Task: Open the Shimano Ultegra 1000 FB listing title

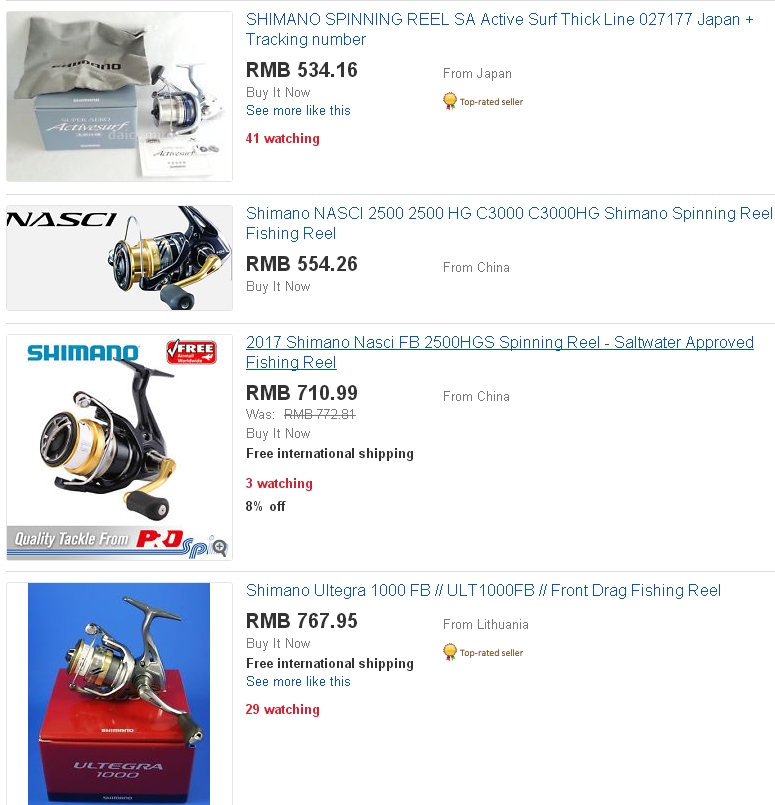Action: click(483, 590)
